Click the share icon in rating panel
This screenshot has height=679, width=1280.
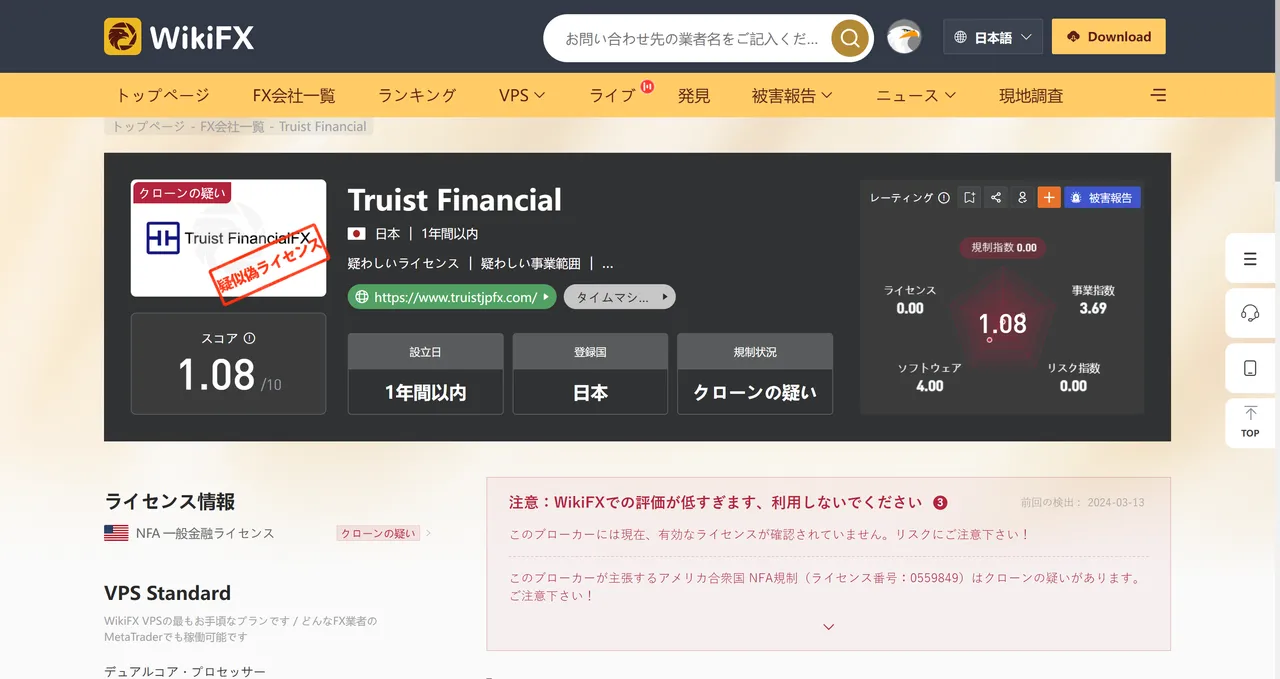[995, 198]
